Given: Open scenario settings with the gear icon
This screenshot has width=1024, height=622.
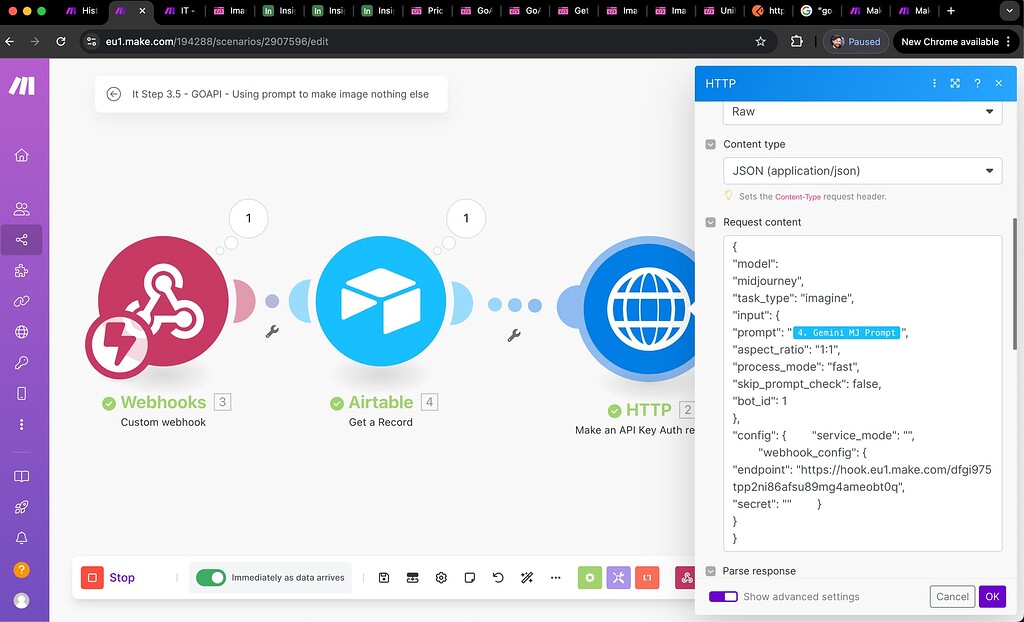Looking at the screenshot, I should 441,577.
